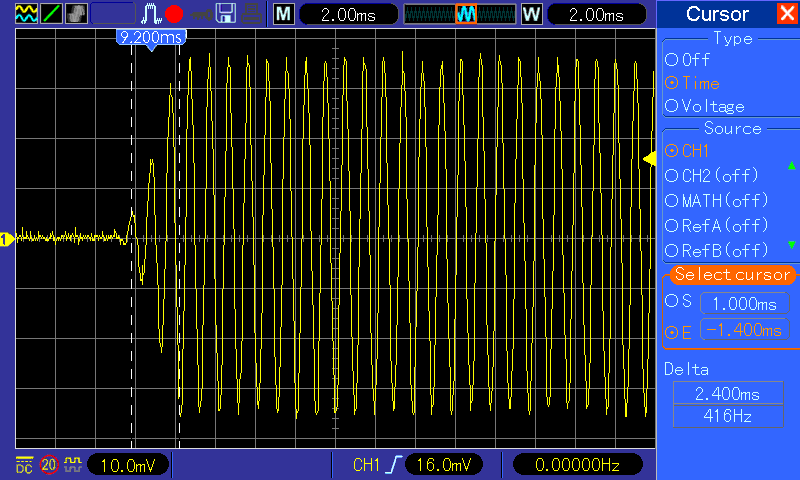Viewport: 800px width, 480px height.
Task: Close the Cursor menu panel
Action: (787, 14)
